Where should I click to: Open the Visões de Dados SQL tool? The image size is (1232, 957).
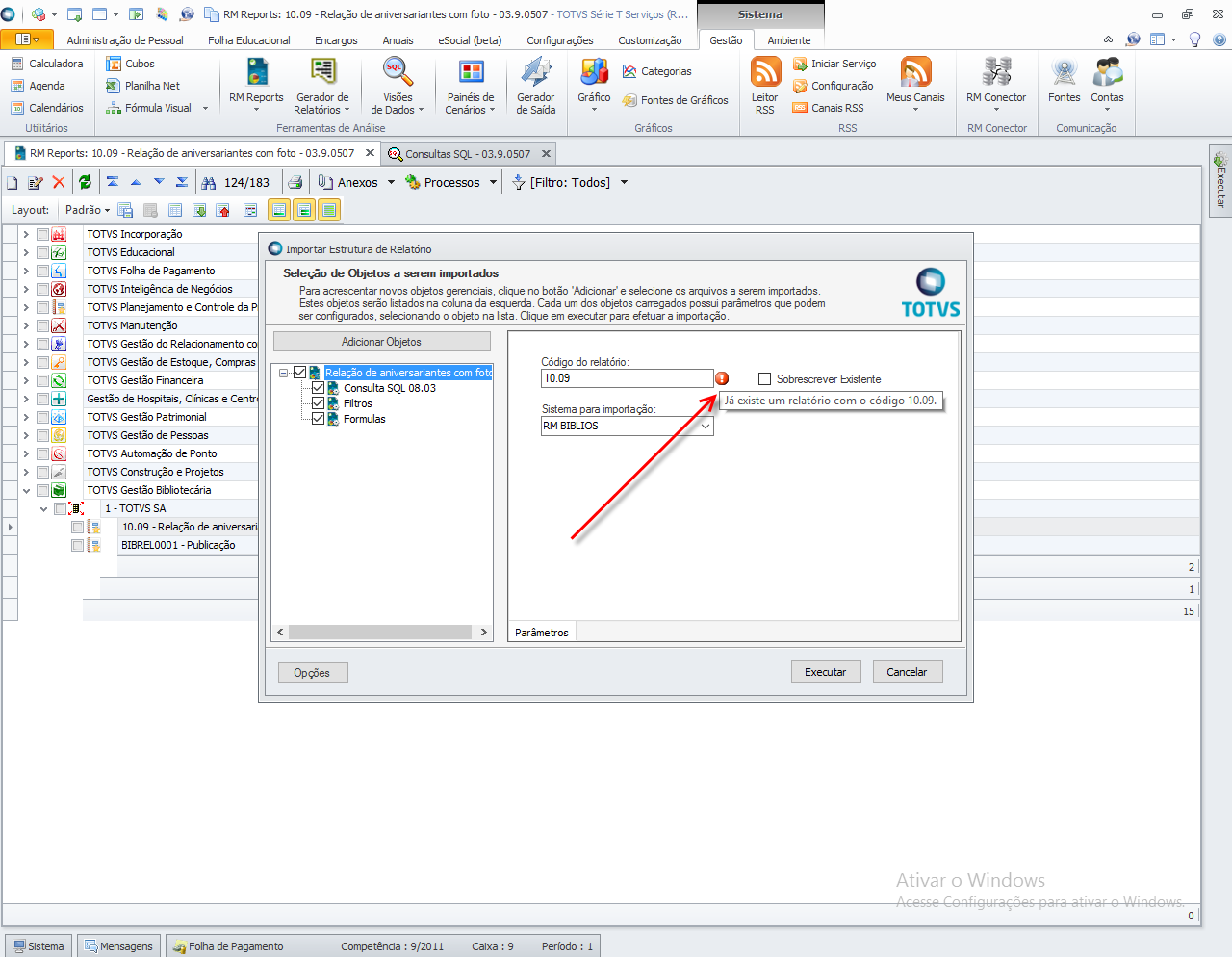pyautogui.click(x=398, y=86)
